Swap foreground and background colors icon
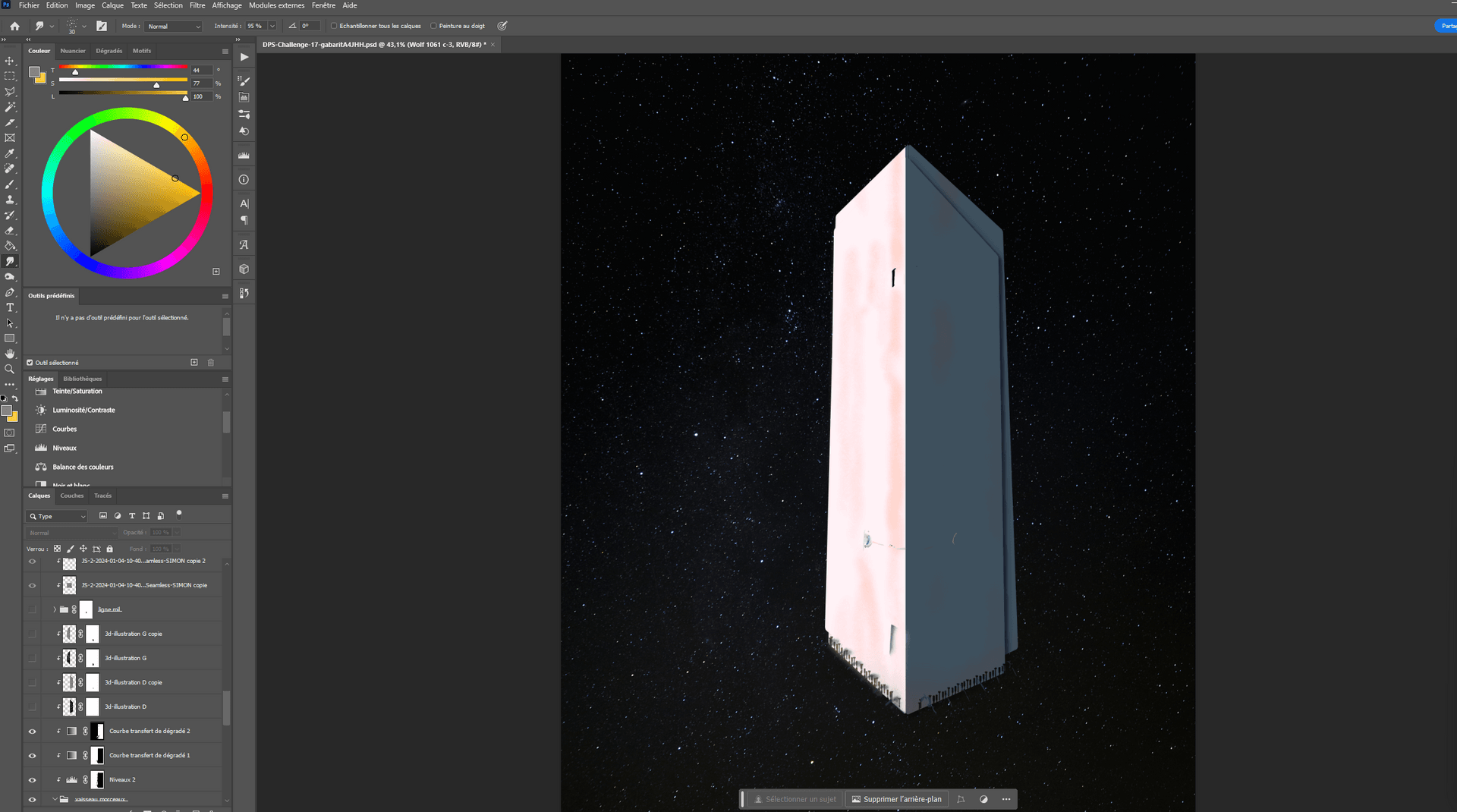Image resolution: width=1457 pixels, height=812 pixels. click(15, 398)
